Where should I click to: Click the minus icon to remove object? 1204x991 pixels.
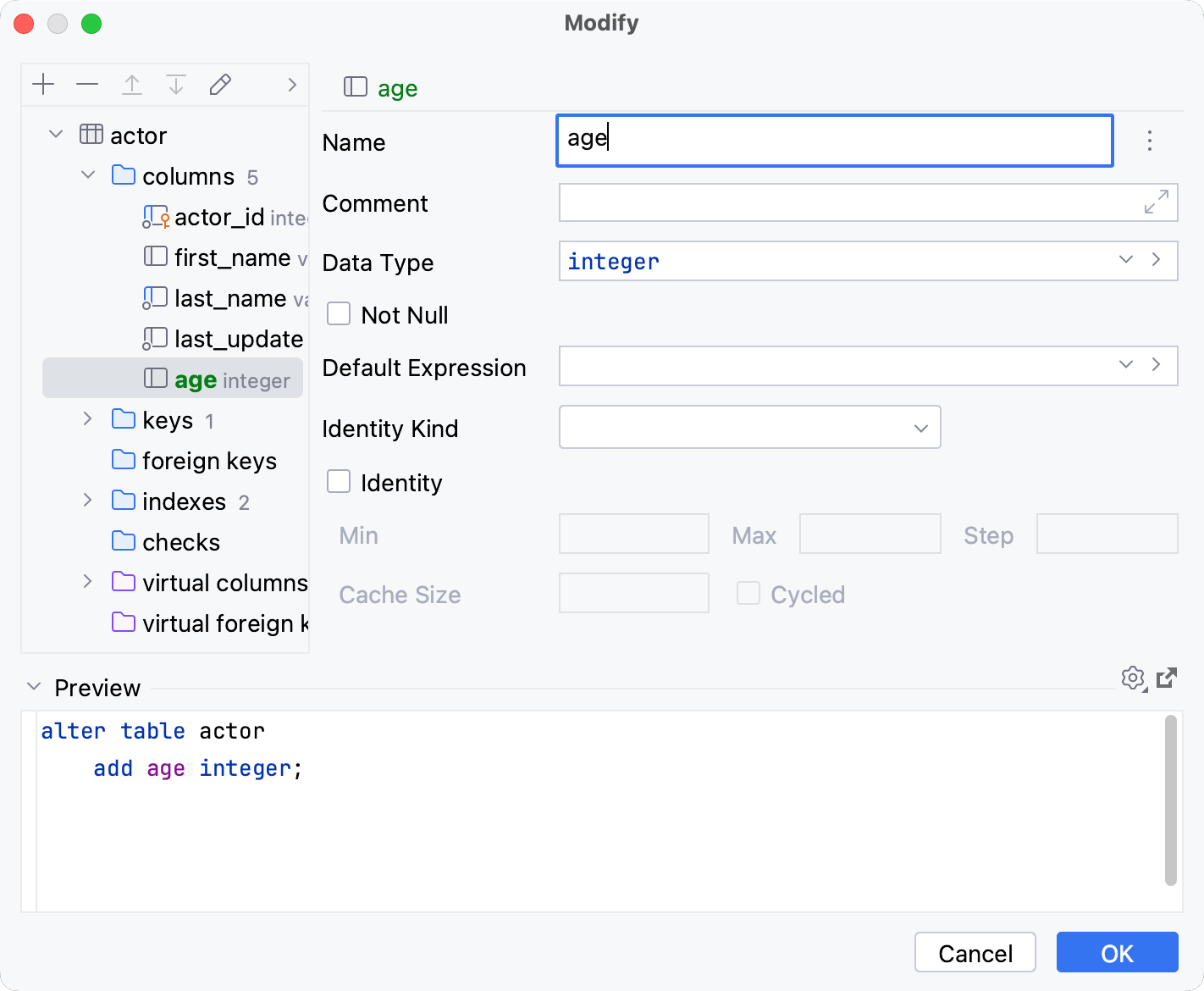(x=87, y=85)
